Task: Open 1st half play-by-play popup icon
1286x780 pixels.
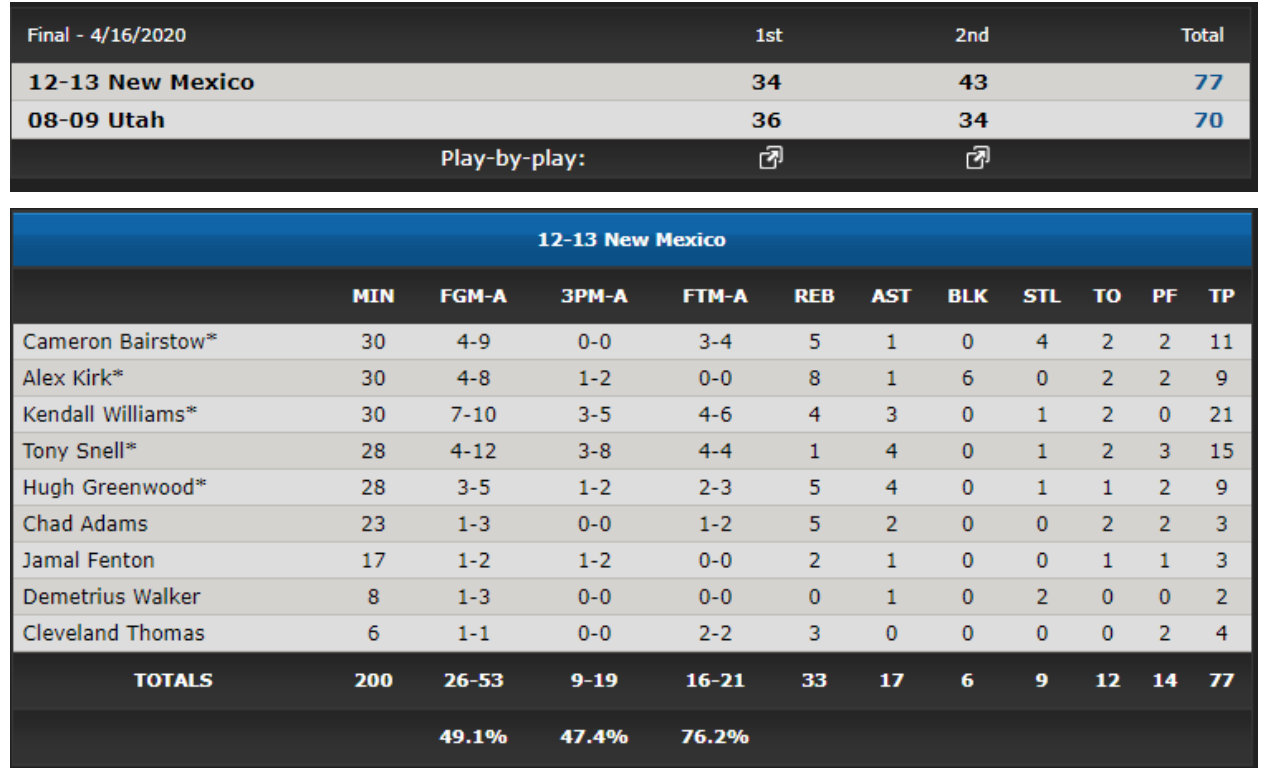Action: pos(769,158)
